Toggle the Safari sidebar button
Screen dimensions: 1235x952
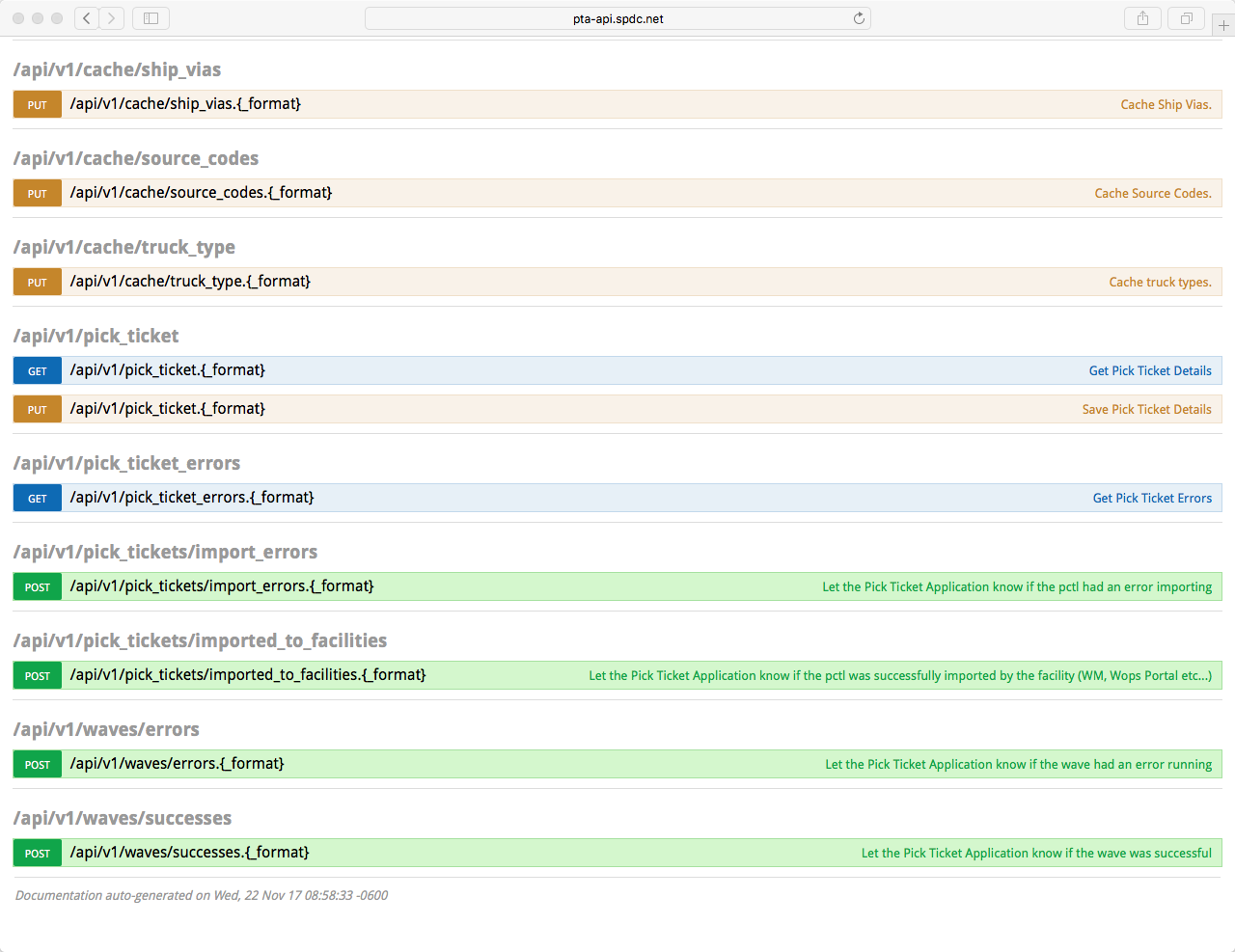click(x=151, y=18)
